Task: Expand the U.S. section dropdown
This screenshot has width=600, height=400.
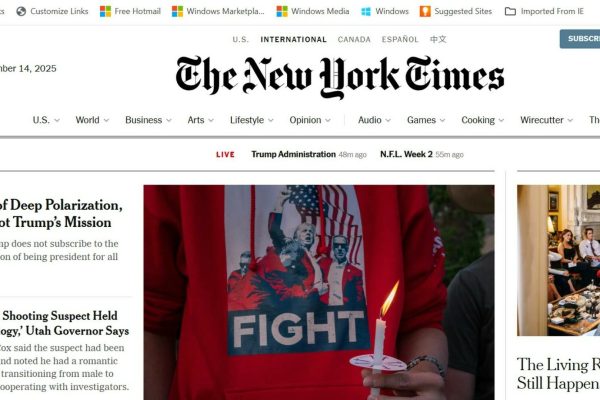Action: [x=57, y=120]
